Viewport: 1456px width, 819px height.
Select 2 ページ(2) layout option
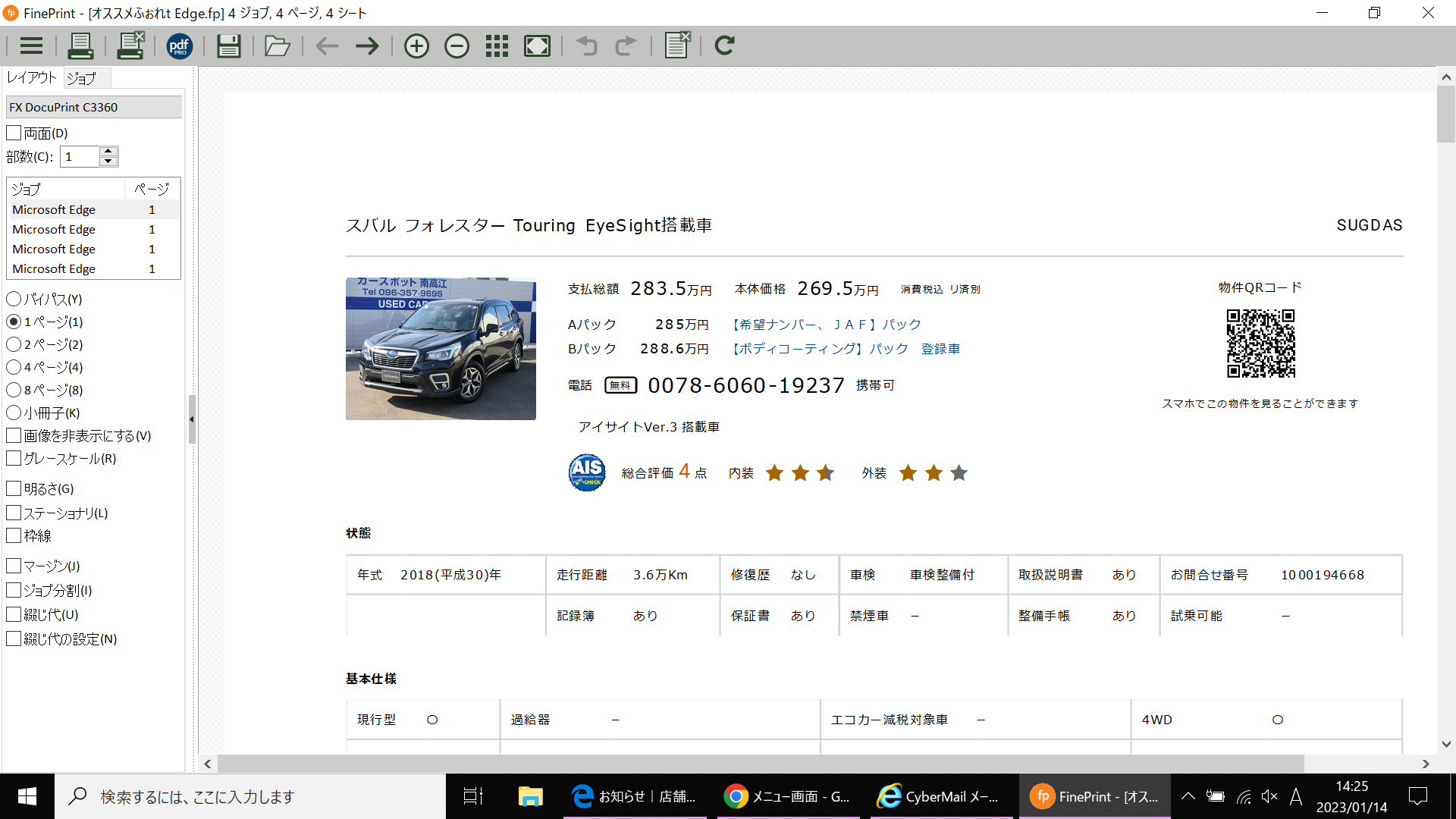[14, 344]
